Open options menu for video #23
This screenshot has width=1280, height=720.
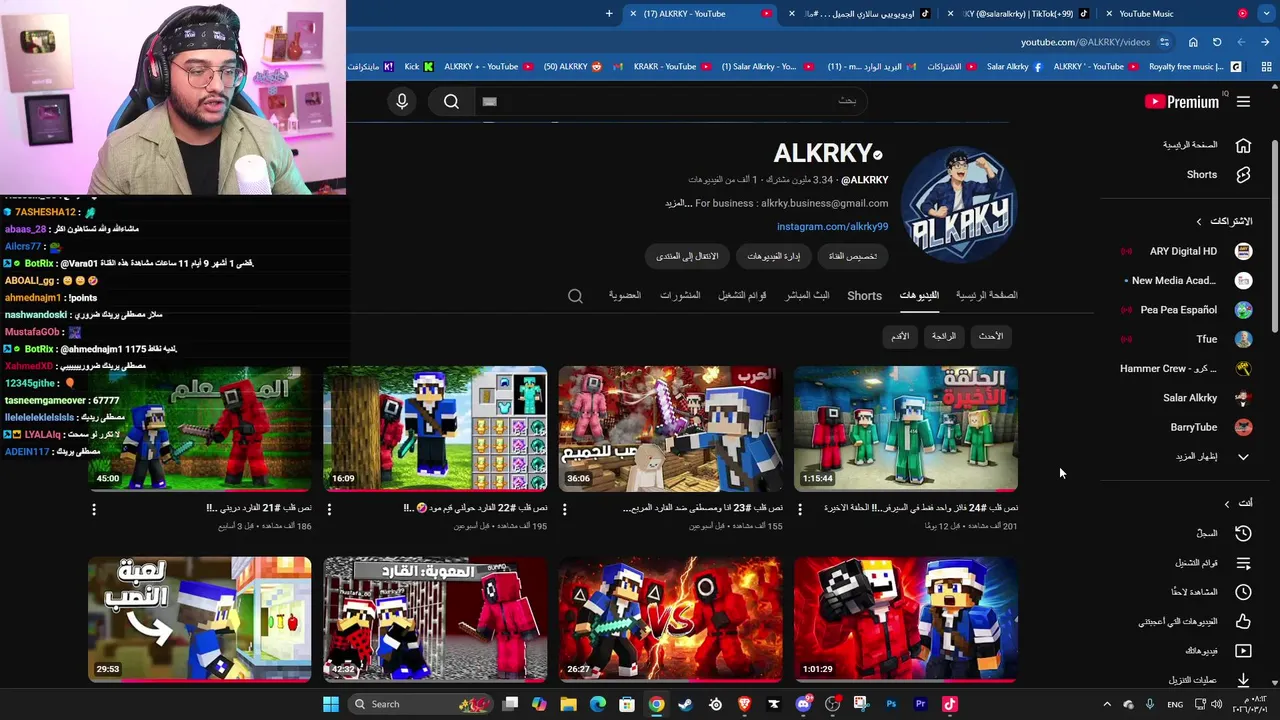pyautogui.click(x=565, y=509)
